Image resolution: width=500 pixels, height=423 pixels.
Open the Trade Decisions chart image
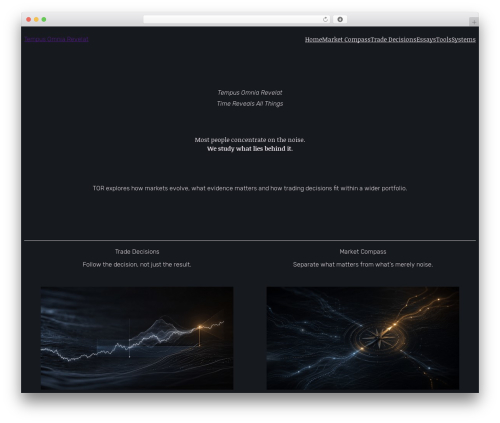pos(137,338)
